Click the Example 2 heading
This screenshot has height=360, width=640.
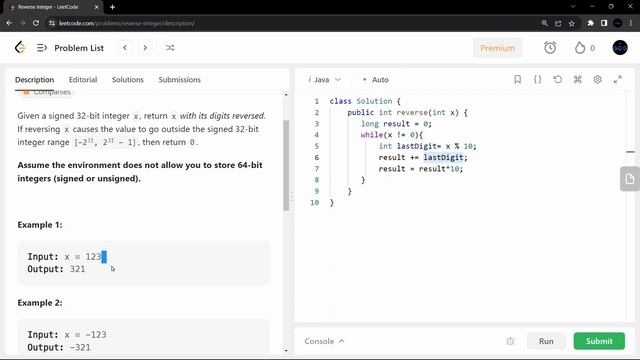(x=40, y=303)
